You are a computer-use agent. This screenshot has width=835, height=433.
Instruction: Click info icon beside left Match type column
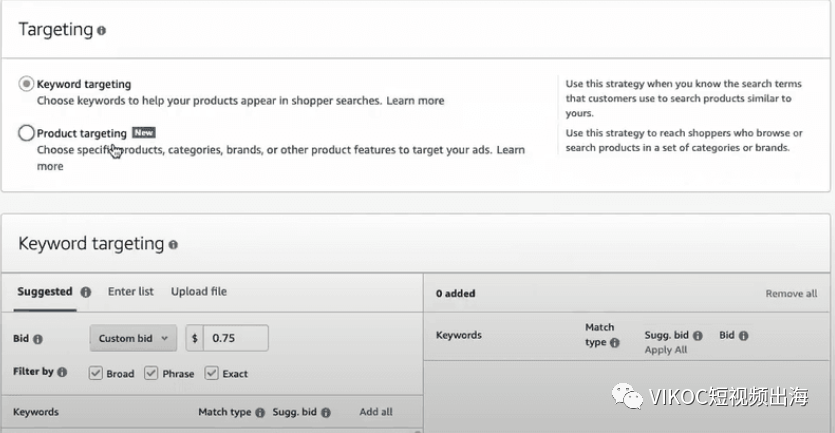click(260, 412)
